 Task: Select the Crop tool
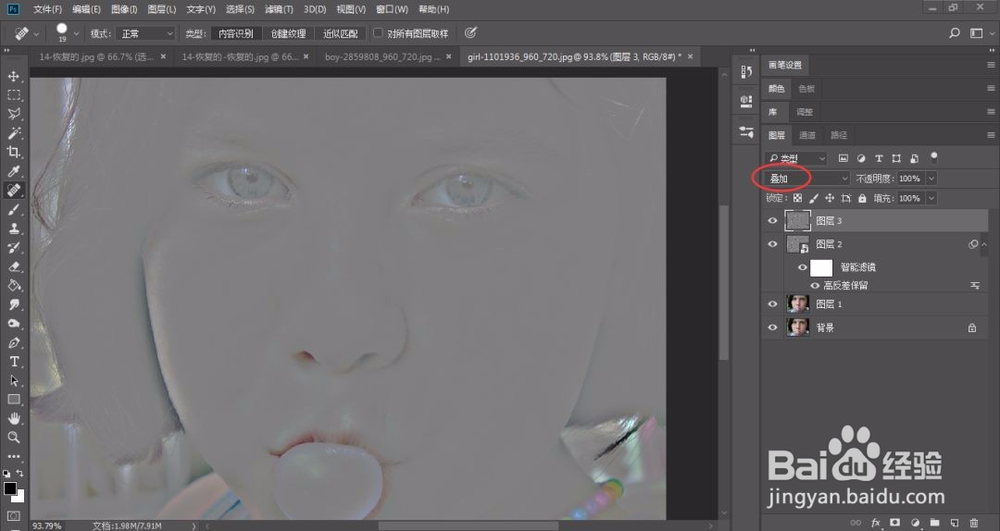pyautogui.click(x=13, y=152)
